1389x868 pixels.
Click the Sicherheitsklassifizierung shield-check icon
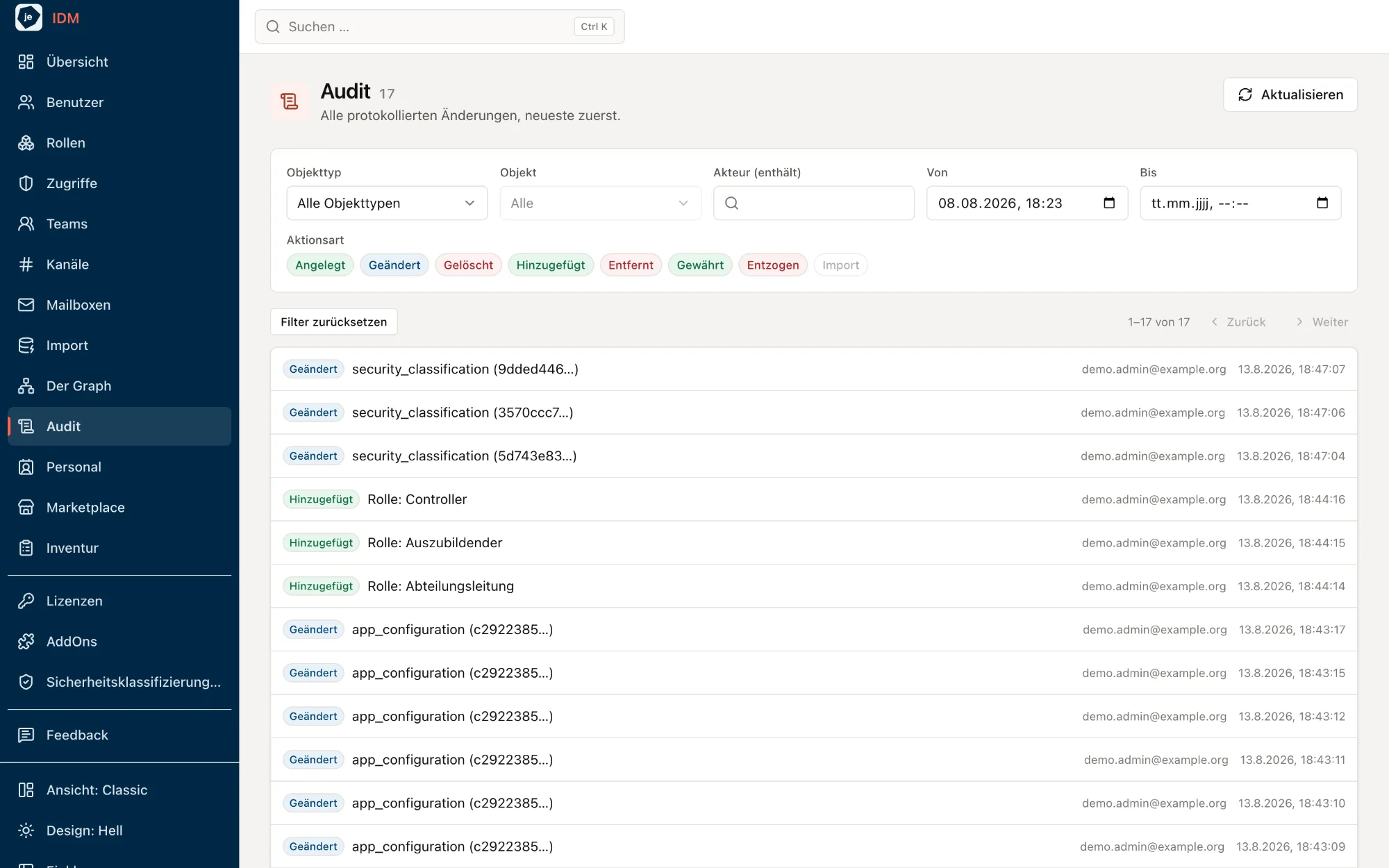click(x=26, y=682)
